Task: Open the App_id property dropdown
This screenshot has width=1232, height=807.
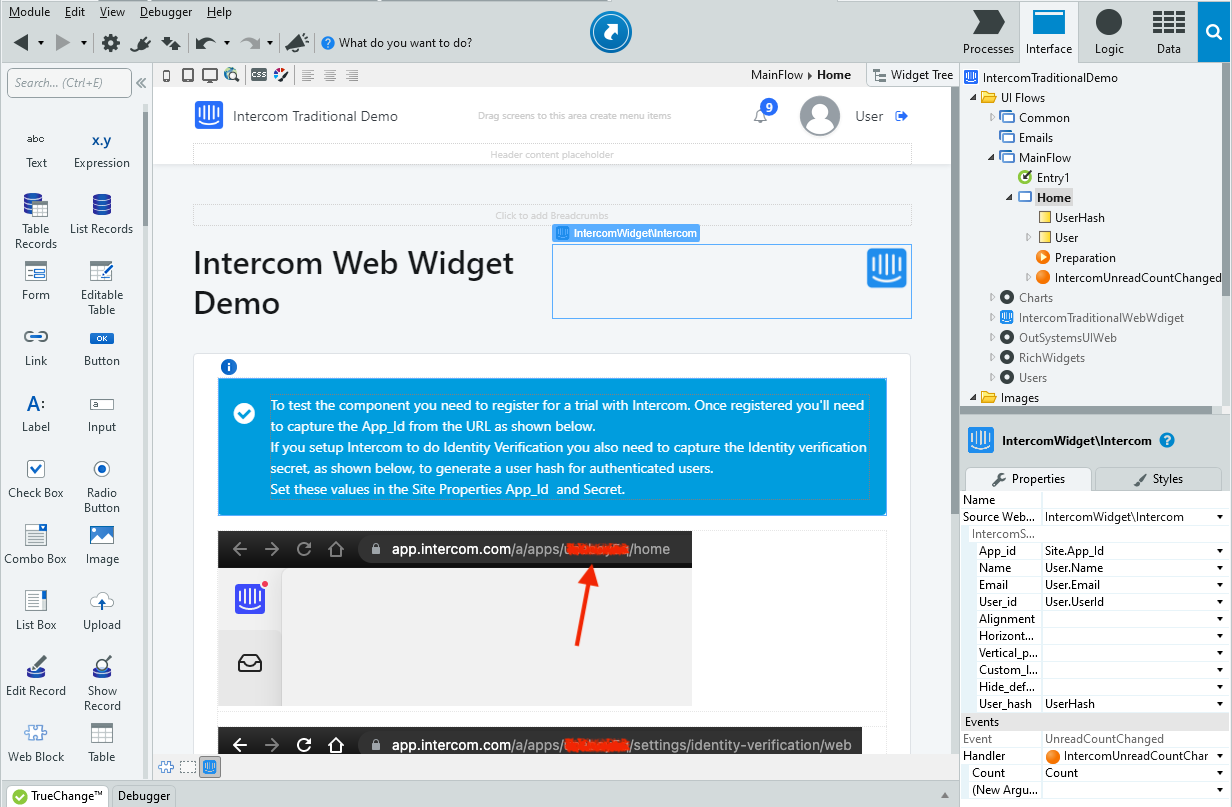Action: pos(1221,551)
